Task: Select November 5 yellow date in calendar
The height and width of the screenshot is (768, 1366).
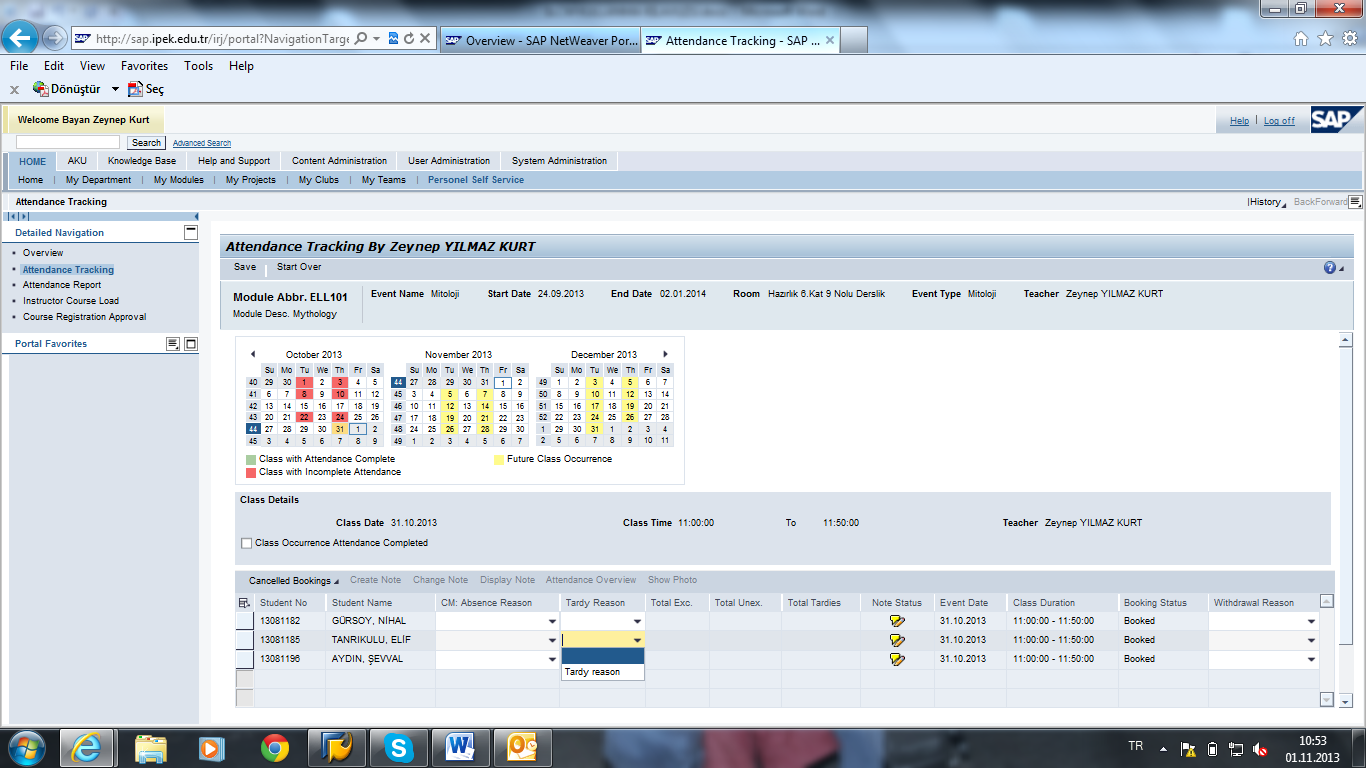Action: (x=449, y=394)
